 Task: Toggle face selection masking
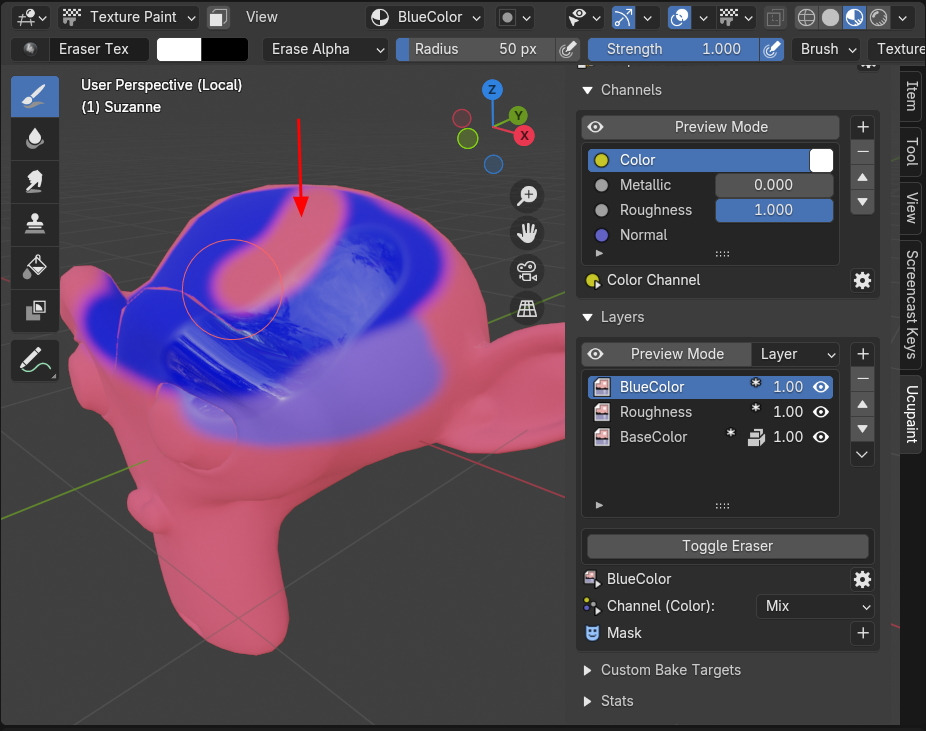[218, 17]
